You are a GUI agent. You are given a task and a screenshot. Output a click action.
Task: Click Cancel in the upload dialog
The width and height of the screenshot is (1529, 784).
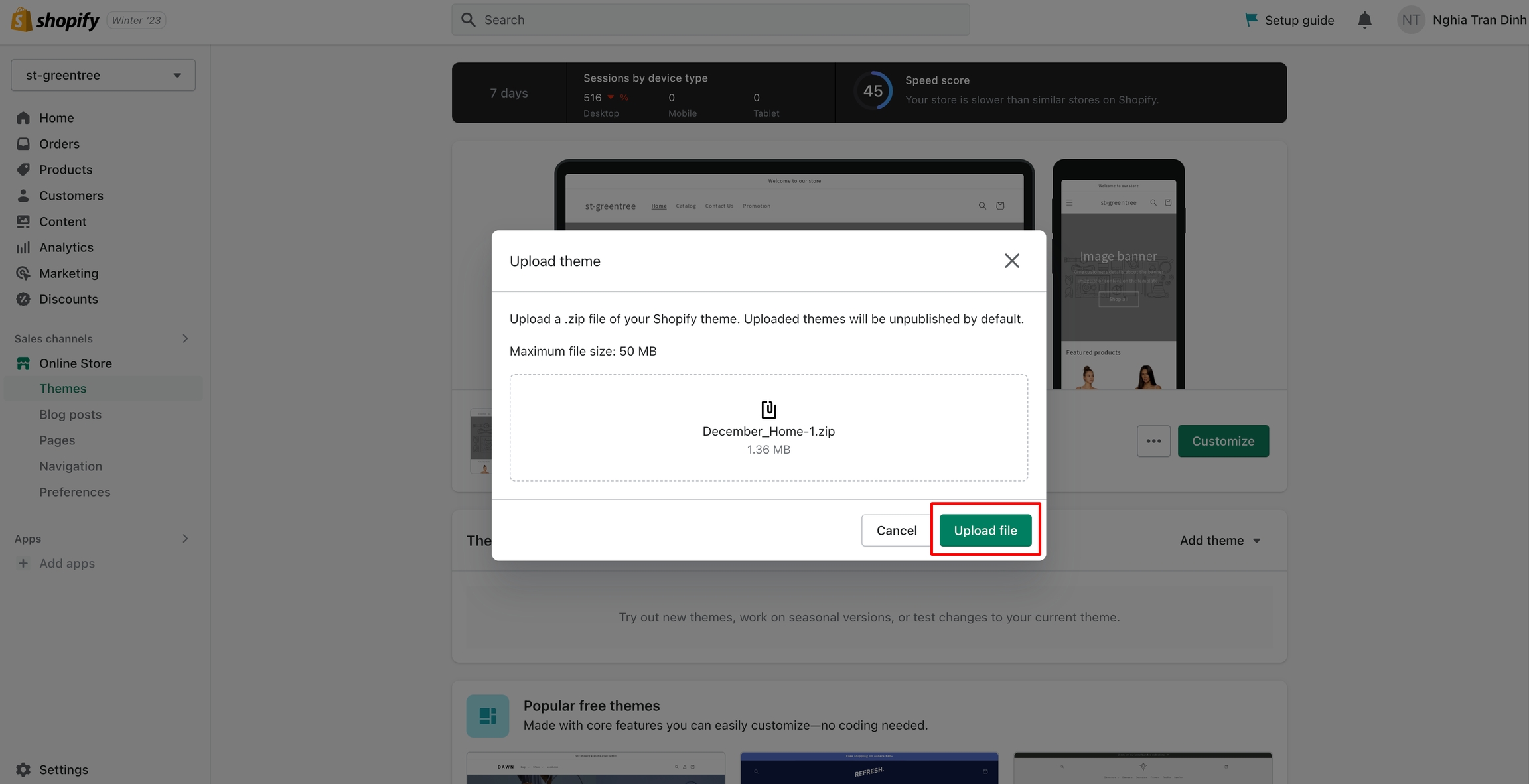pyautogui.click(x=896, y=531)
